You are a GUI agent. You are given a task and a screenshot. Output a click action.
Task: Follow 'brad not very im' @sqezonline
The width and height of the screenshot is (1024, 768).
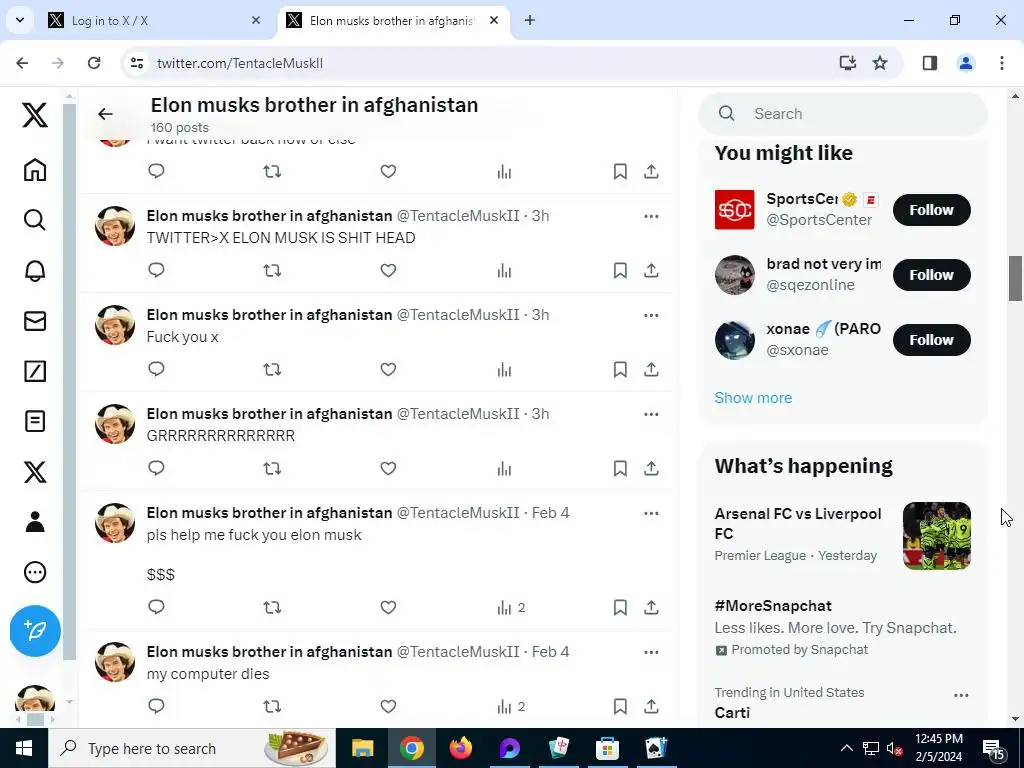pos(931,275)
